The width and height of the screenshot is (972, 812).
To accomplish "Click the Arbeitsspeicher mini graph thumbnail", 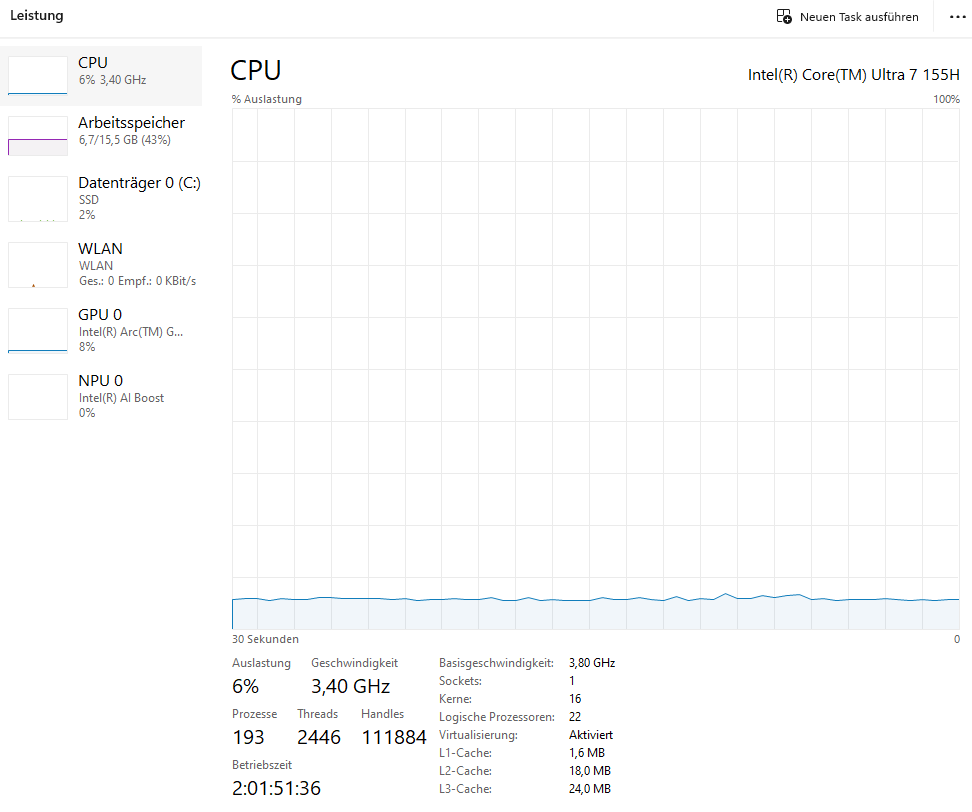I will [x=38, y=135].
